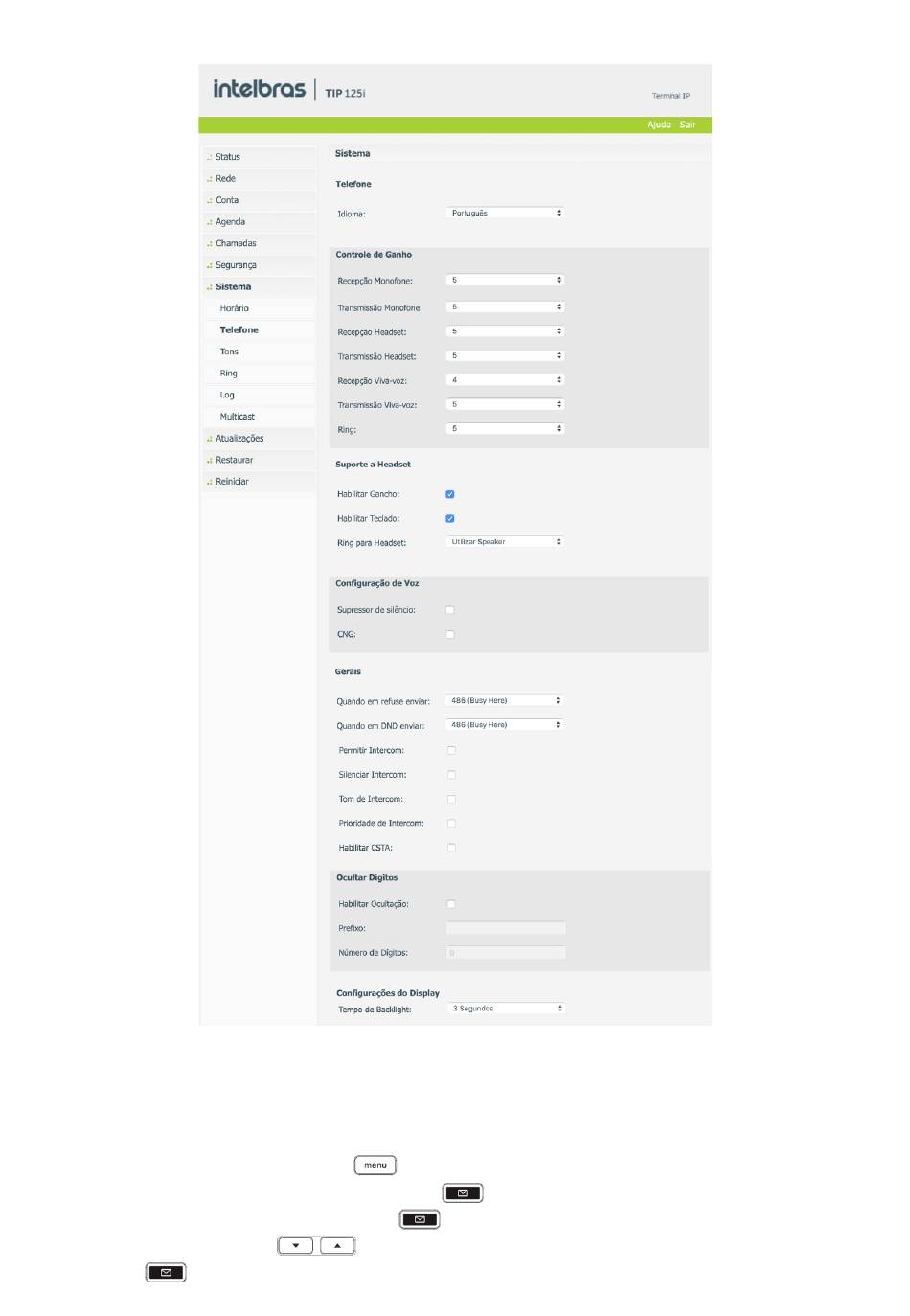Viewport: 910px width, 1316px height.
Task: Enable Supressor de silêncio checkbox
Action: (x=450, y=610)
